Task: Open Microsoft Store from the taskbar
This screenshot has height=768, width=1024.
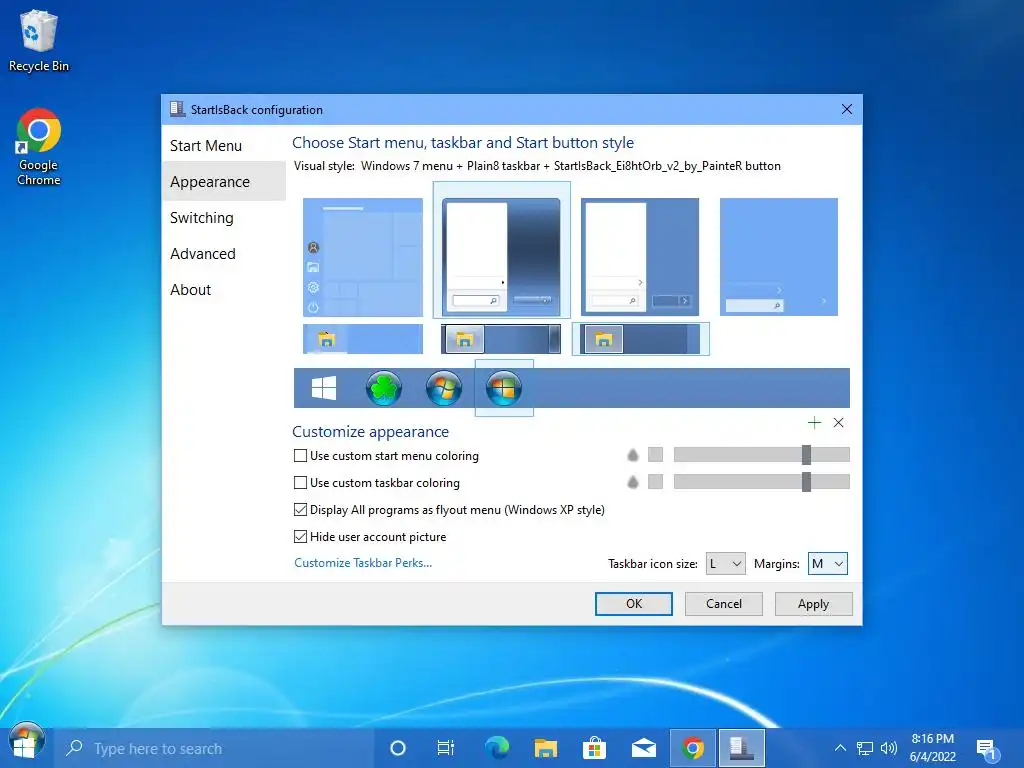Action: click(594, 748)
